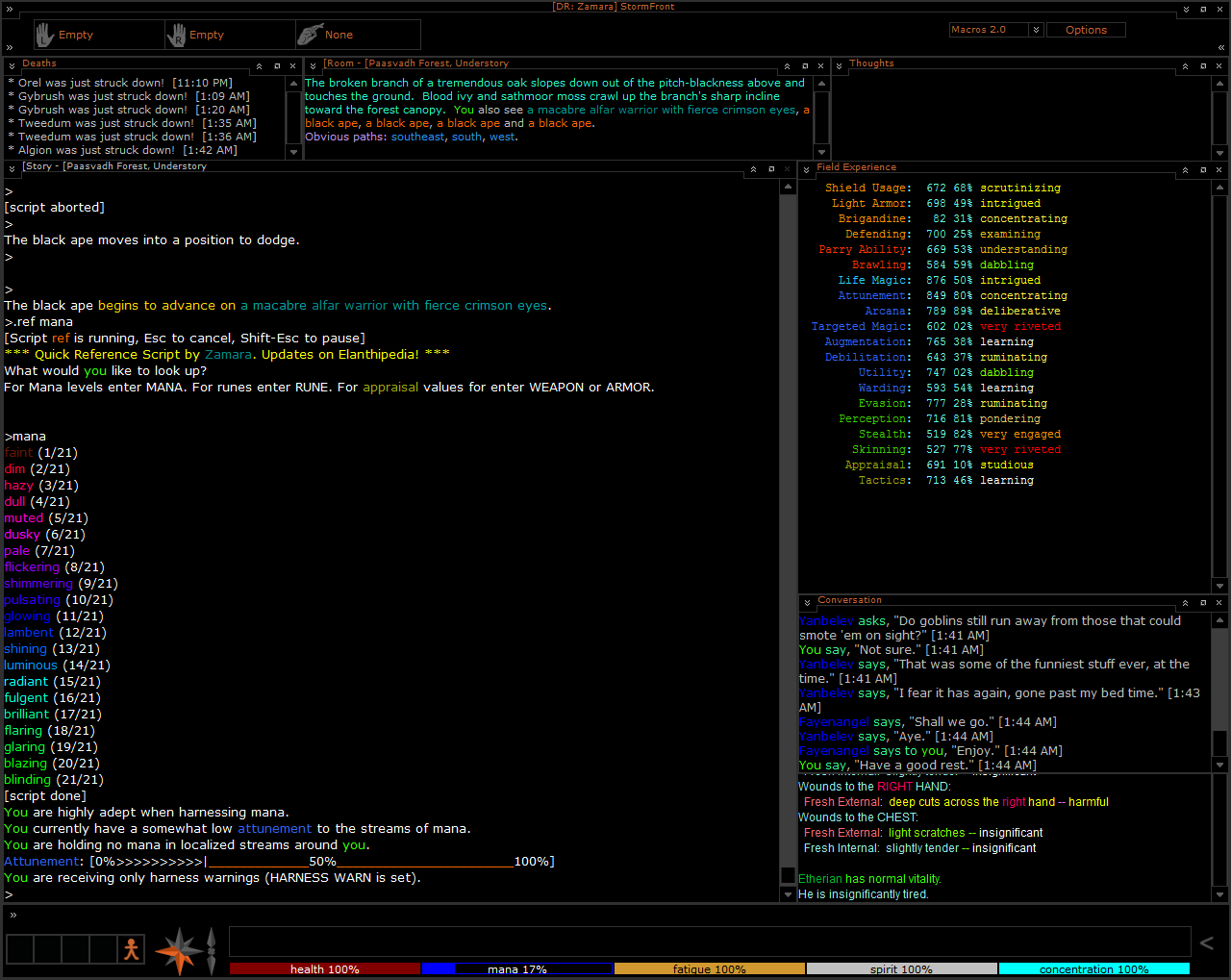
Task: Go southeast via the Obvious paths link
Action: point(418,137)
